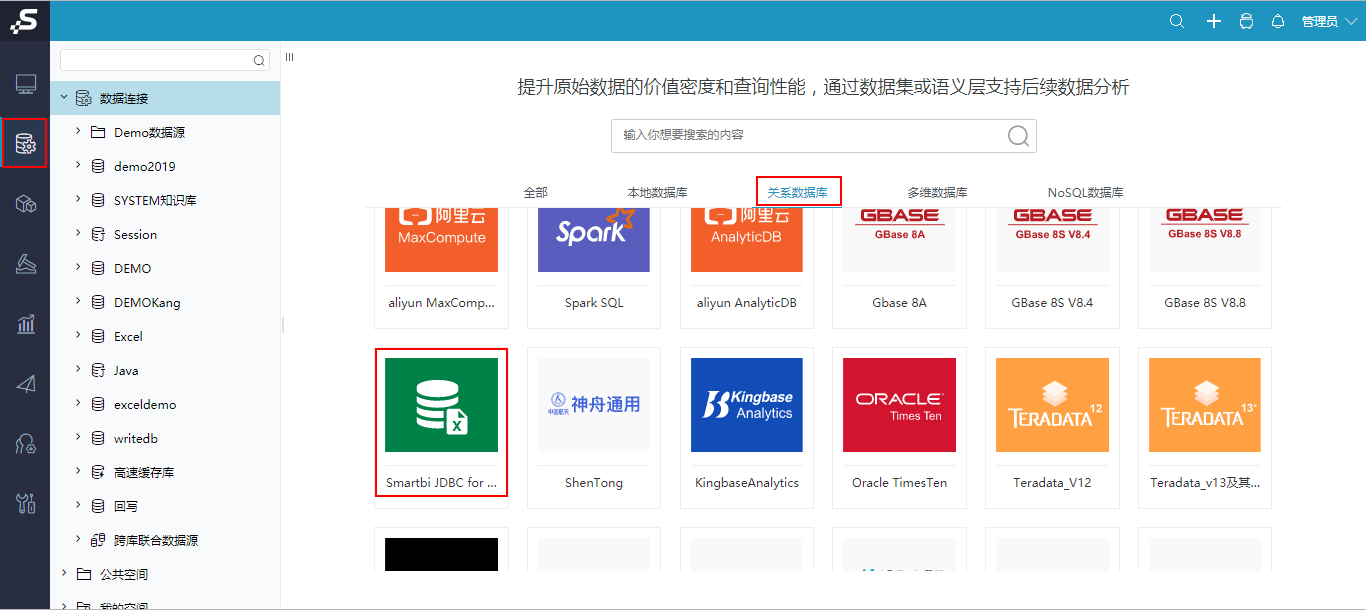Expand the Excel data source node
The height and width of the screenshot is (611, 1366).
[x=78, y=335]
